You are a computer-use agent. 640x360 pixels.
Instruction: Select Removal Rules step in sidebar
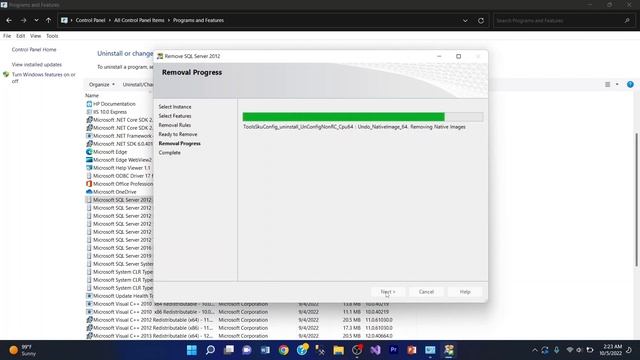click(x=175, y=125)
